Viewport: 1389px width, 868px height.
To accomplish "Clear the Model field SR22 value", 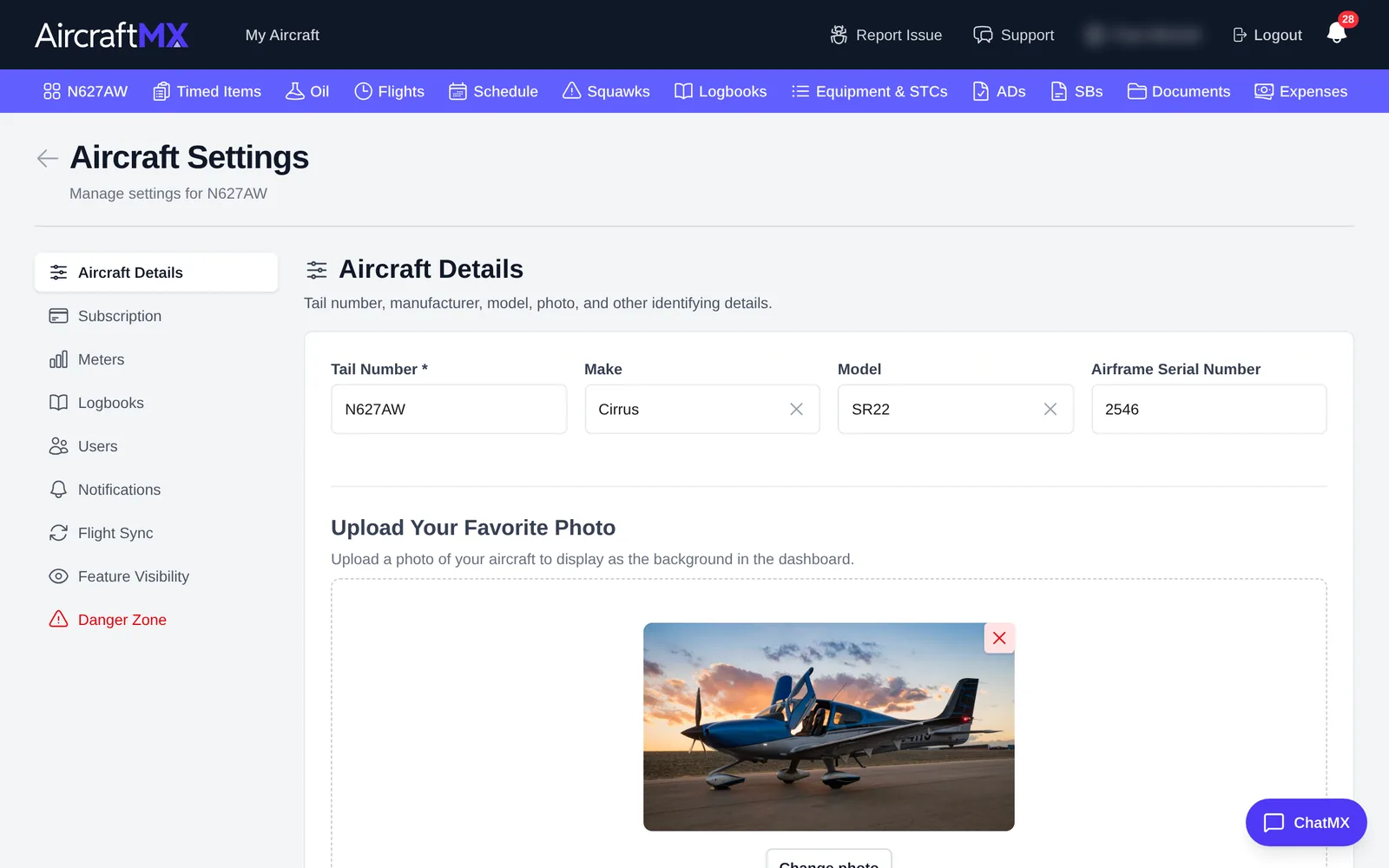I will 1050,409.
